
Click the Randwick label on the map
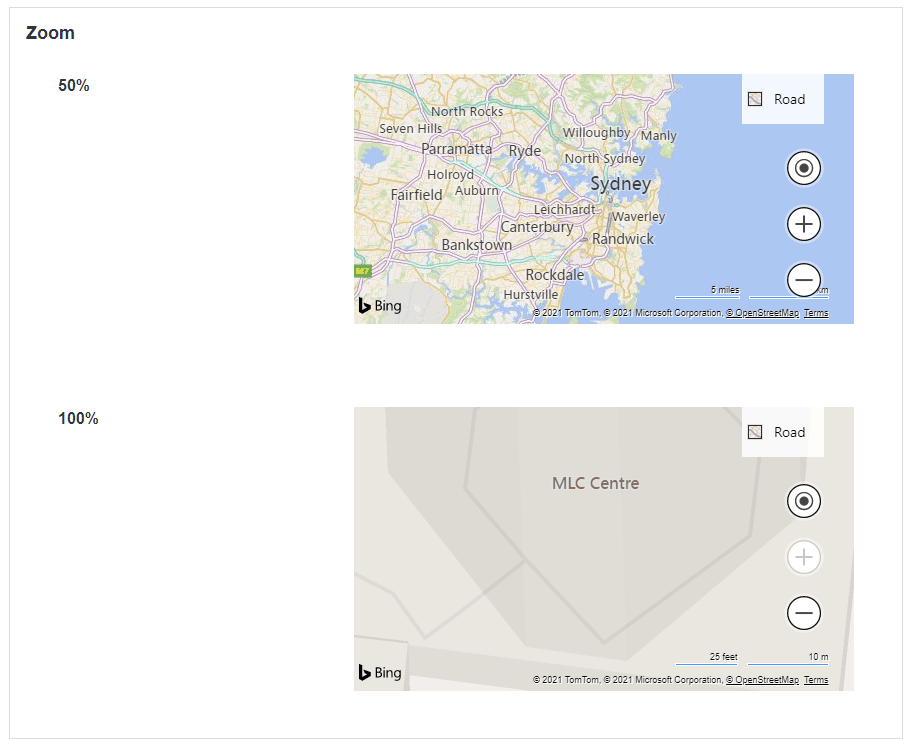coord(623,239)
